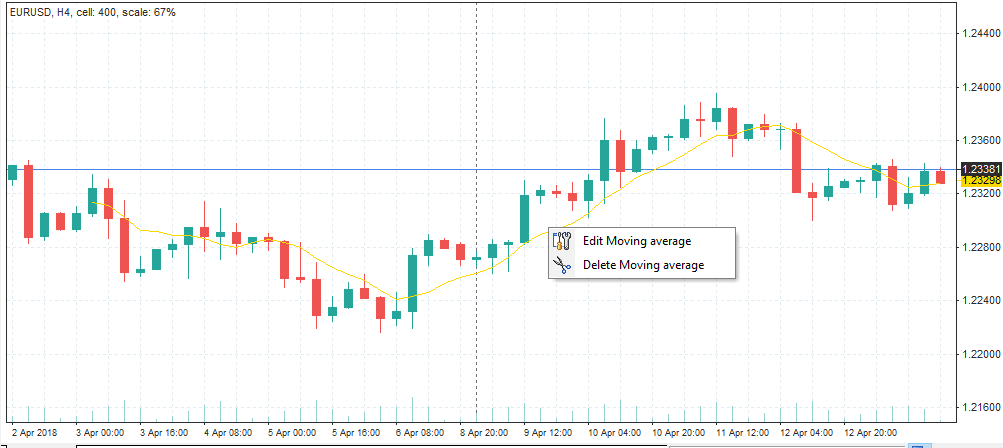Click the 10 Apr 04:00 time label
The height and width of the screenshot is (448, 1003).
pos(615,433)
